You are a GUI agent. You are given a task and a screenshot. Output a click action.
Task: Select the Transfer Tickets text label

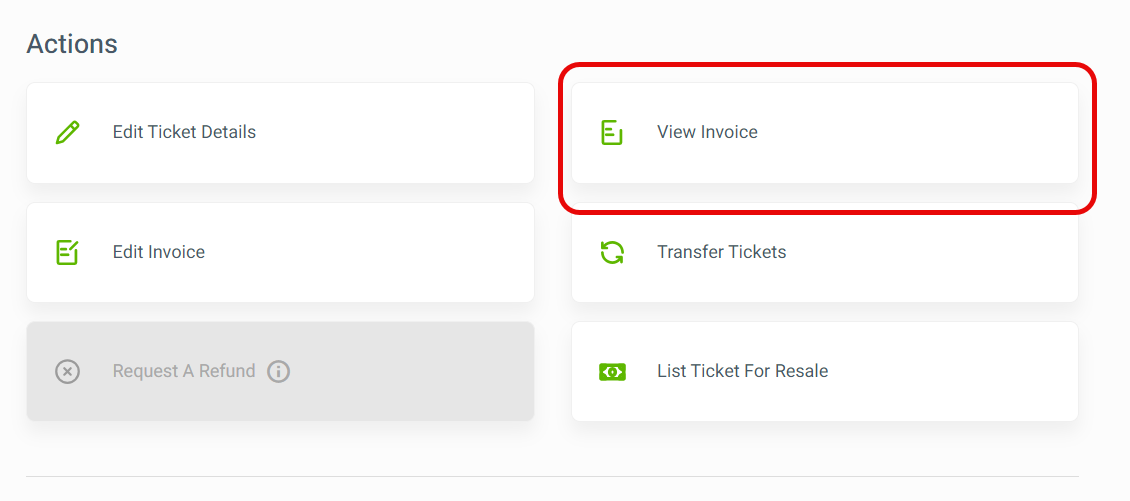click(721, 252)
